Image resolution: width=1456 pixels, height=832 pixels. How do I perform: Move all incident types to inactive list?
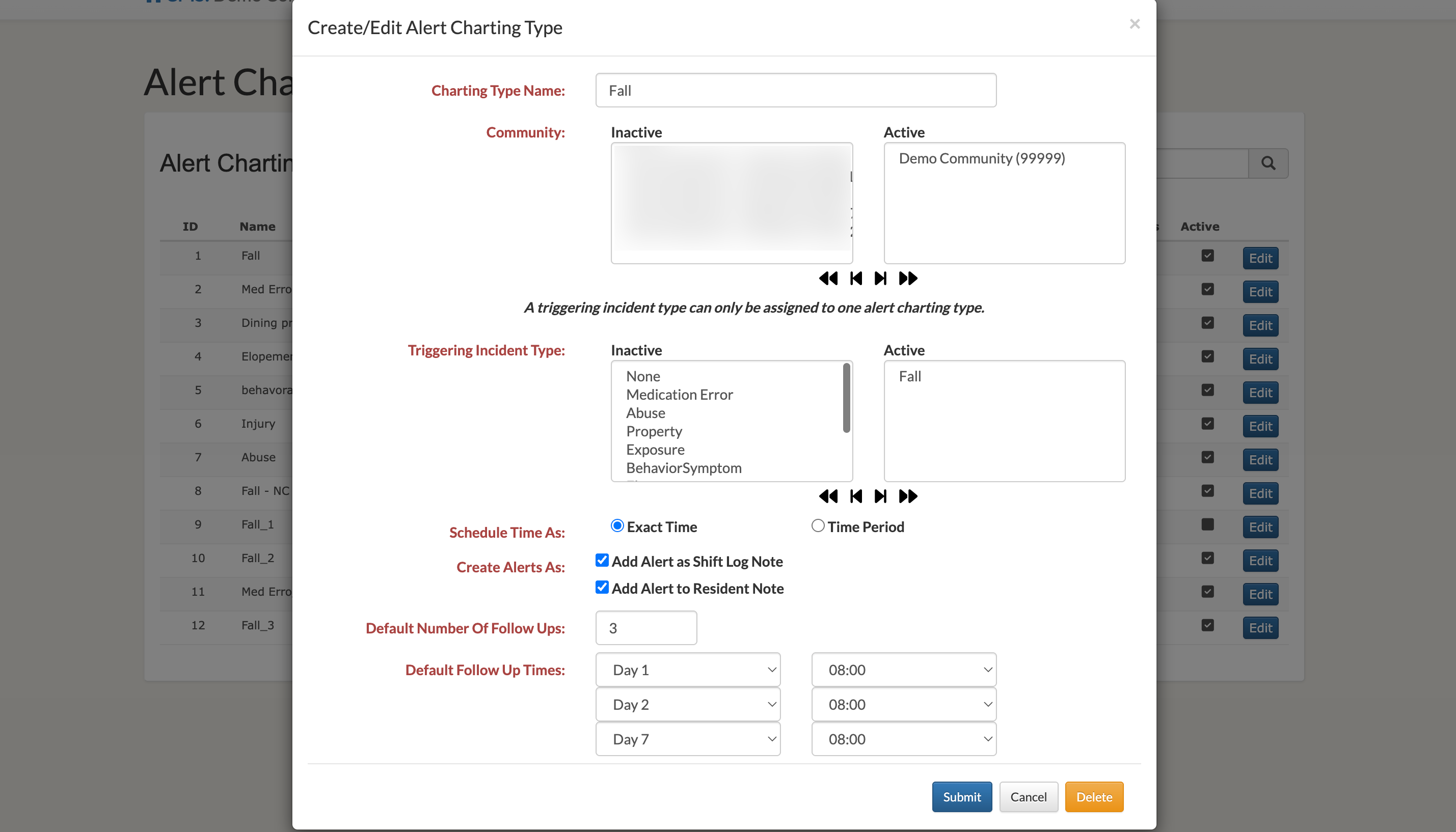(828, 496)
